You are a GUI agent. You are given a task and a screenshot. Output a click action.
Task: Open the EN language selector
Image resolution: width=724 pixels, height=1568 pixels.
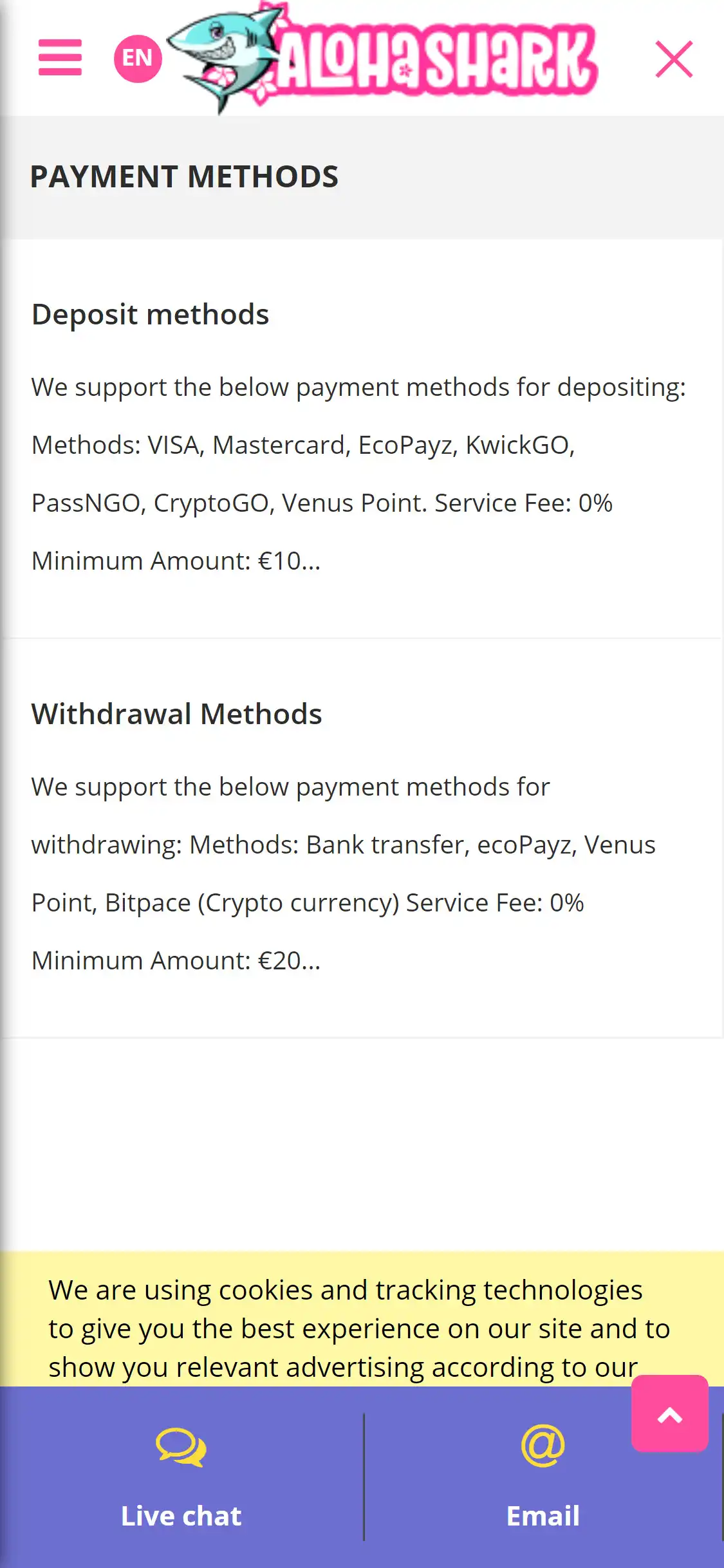pyautogui.click(x=138, y=59)
